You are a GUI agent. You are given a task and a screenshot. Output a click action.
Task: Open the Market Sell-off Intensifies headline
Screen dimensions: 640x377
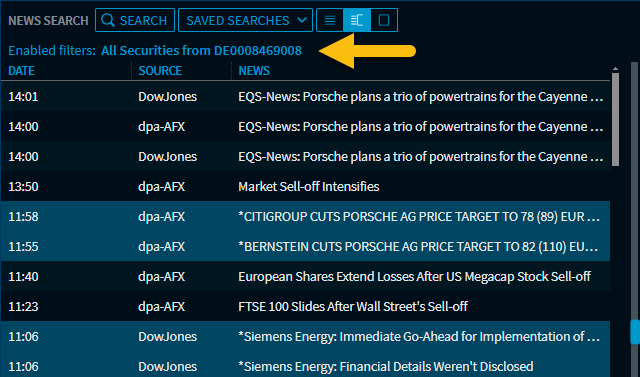(x=309, y=186)
